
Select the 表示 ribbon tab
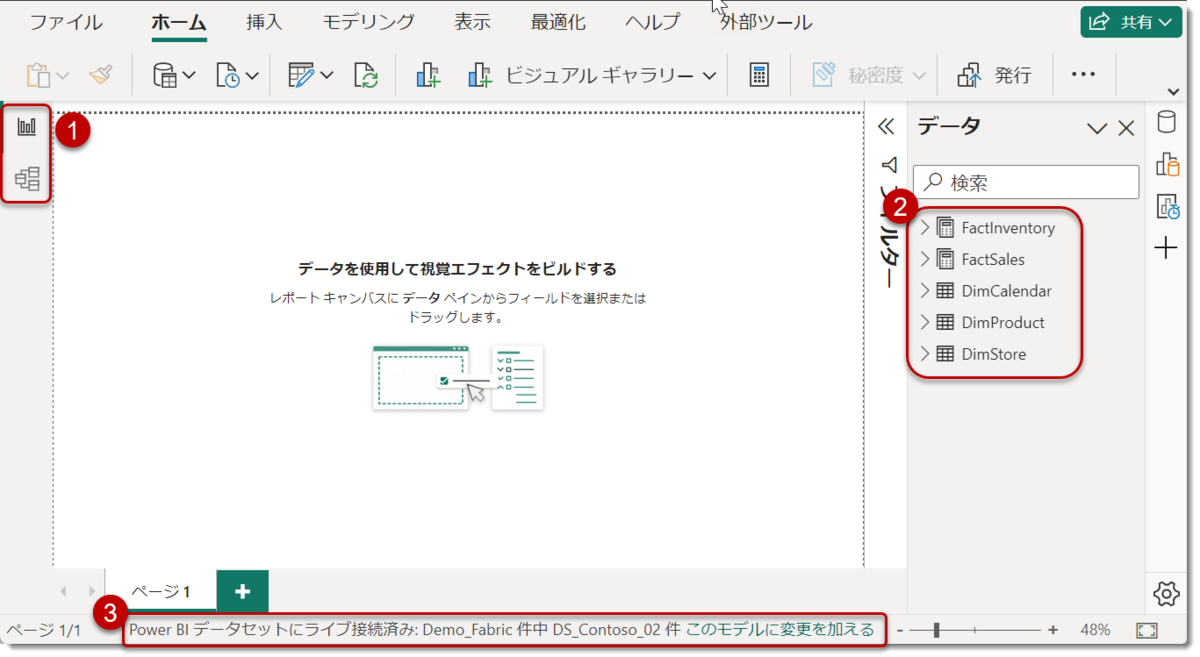coord(472,22)
